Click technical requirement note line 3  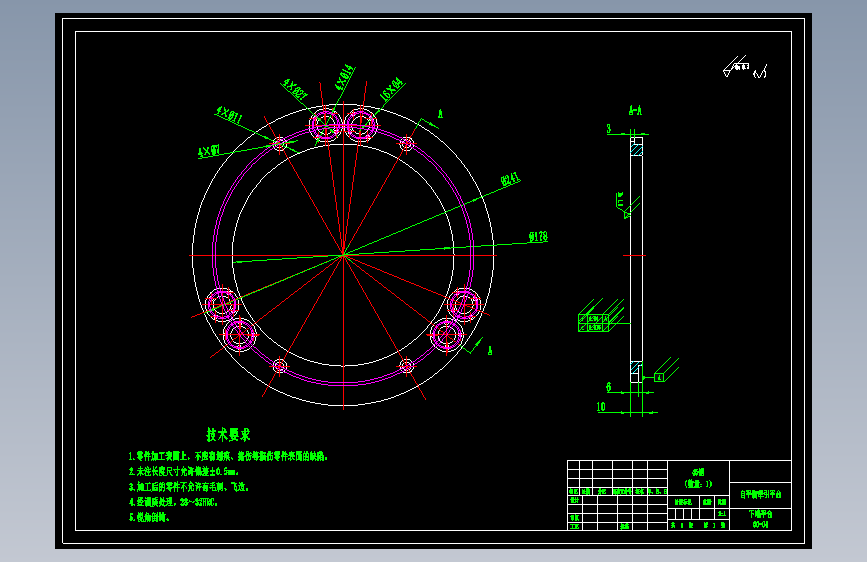click(189, 487)
